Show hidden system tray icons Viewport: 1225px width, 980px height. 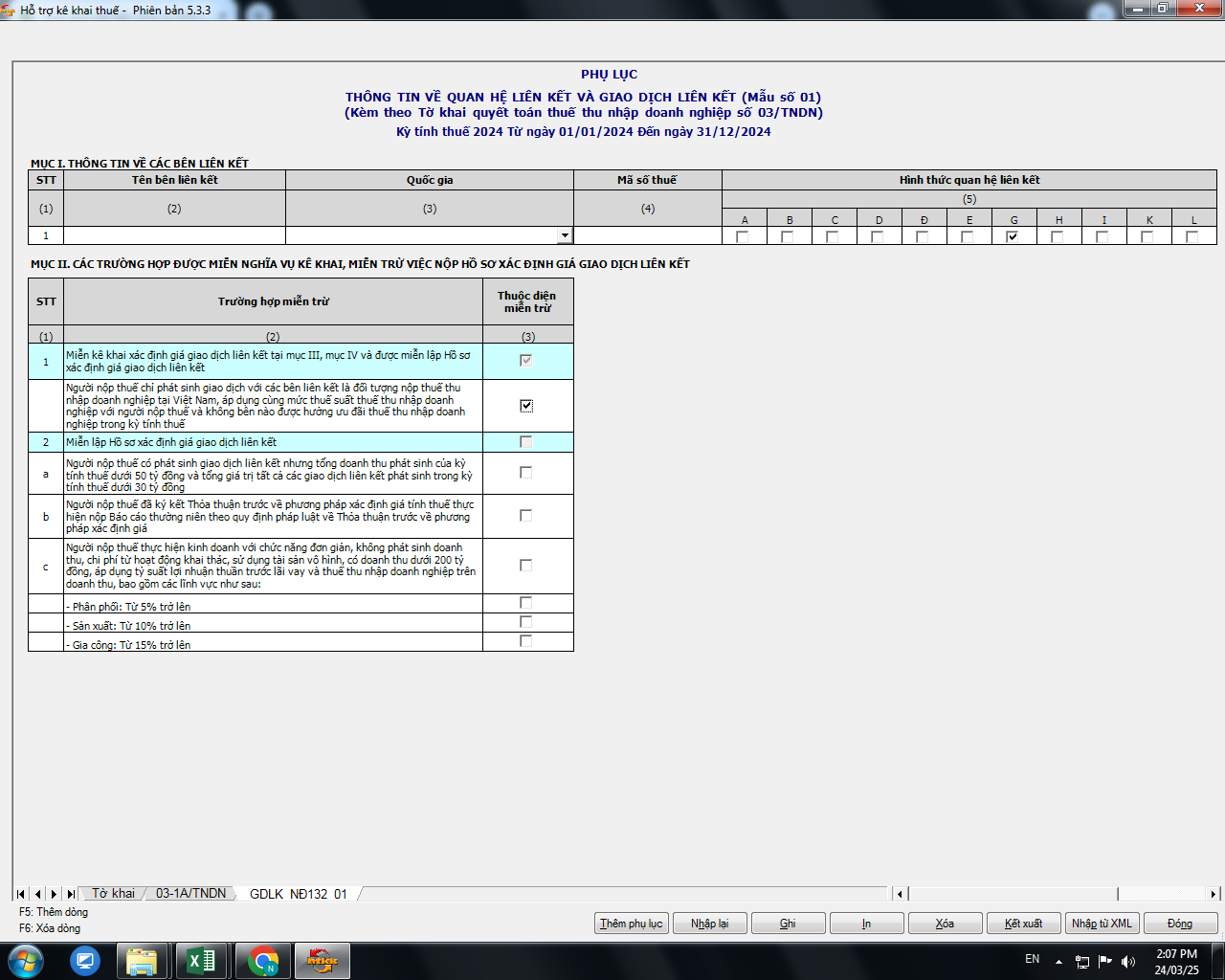point(1058,961)
